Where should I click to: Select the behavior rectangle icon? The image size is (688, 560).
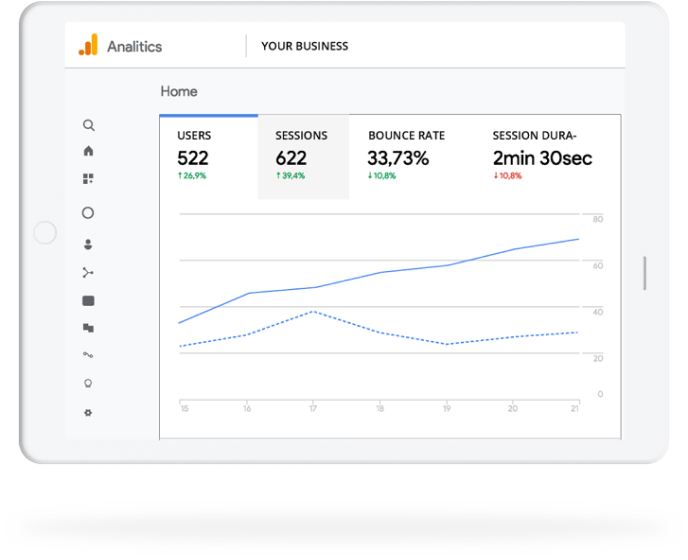(x=88, y=301)
